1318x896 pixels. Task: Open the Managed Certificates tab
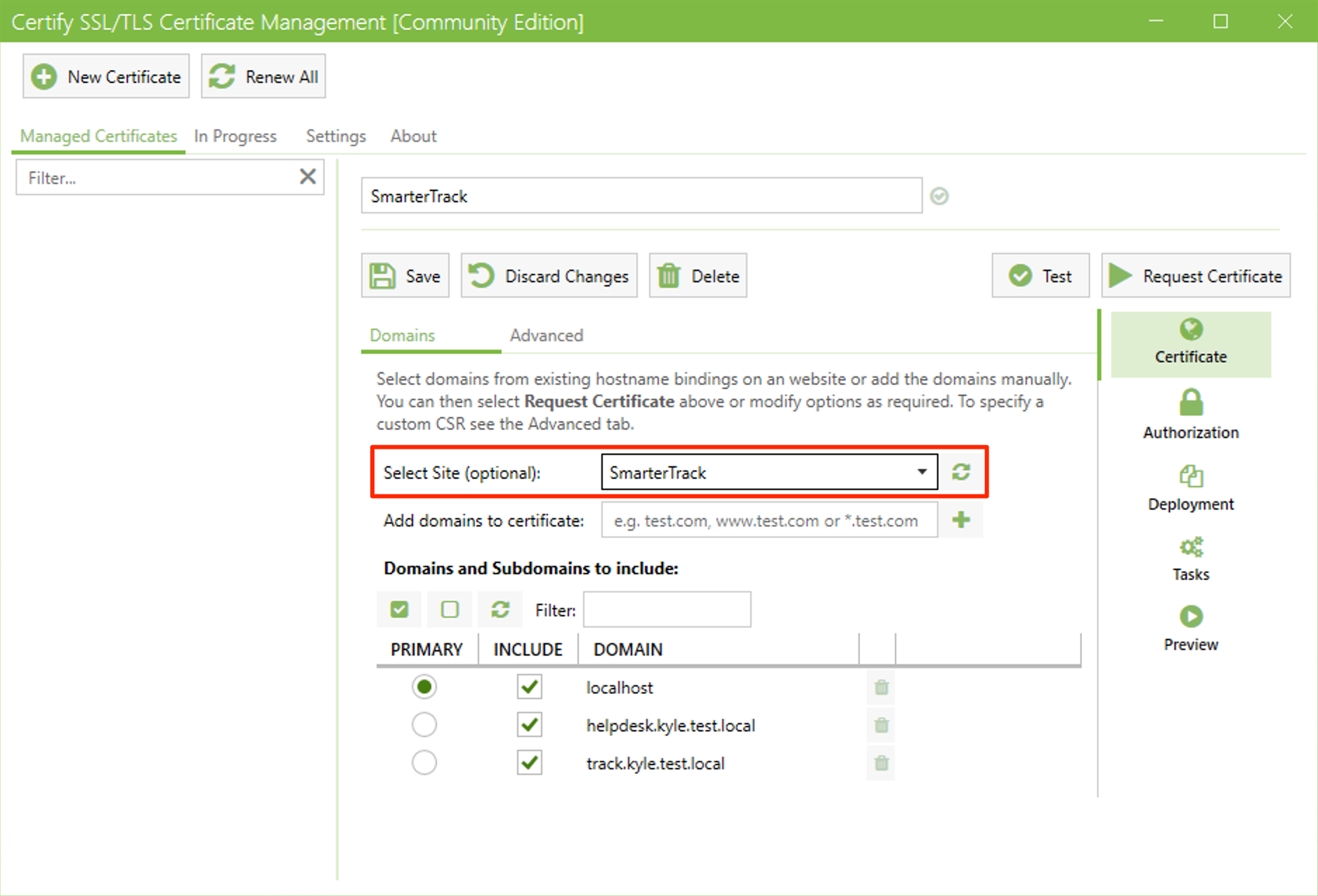coord(98,136)
